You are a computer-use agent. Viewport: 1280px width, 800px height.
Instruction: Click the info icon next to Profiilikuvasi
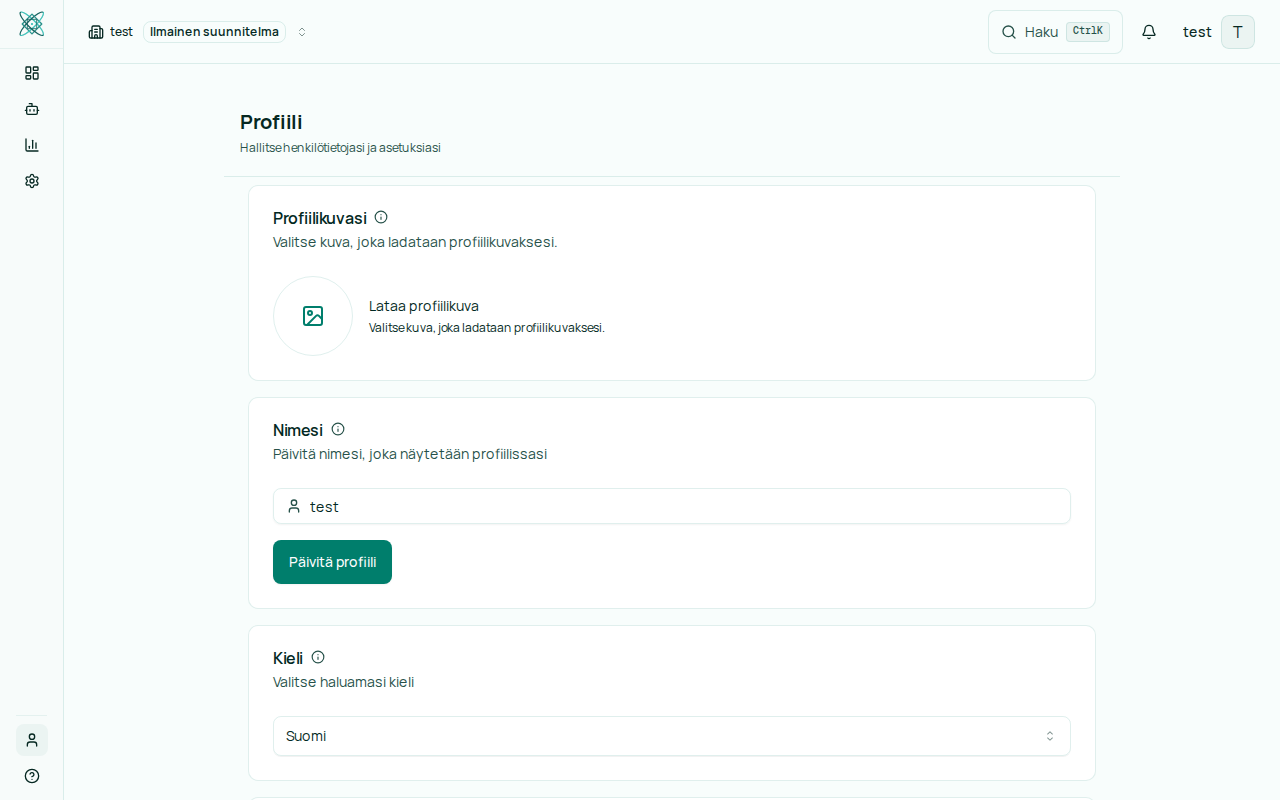click(x=381, y=217)
